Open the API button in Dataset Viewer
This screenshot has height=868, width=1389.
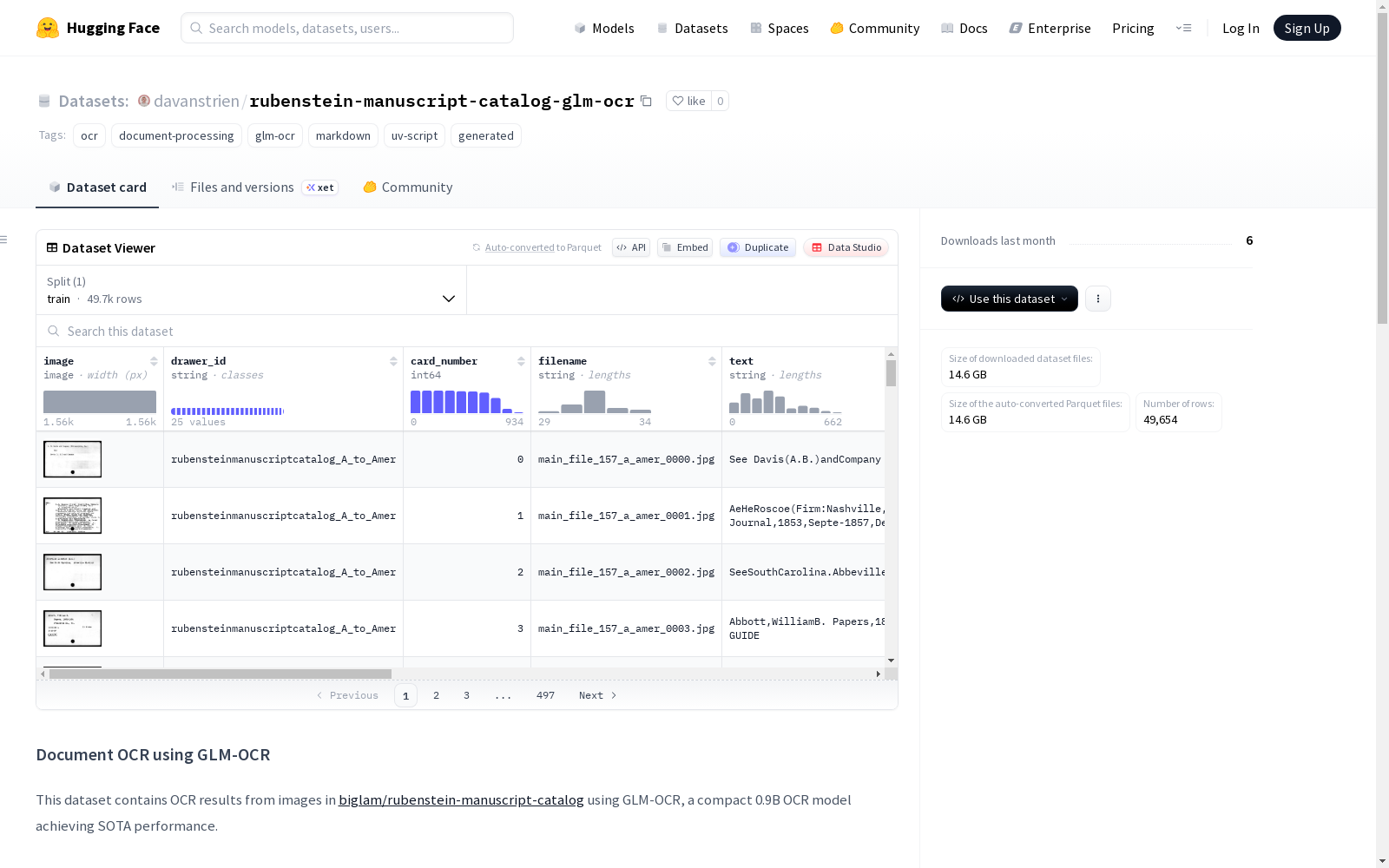click(631, 247)
